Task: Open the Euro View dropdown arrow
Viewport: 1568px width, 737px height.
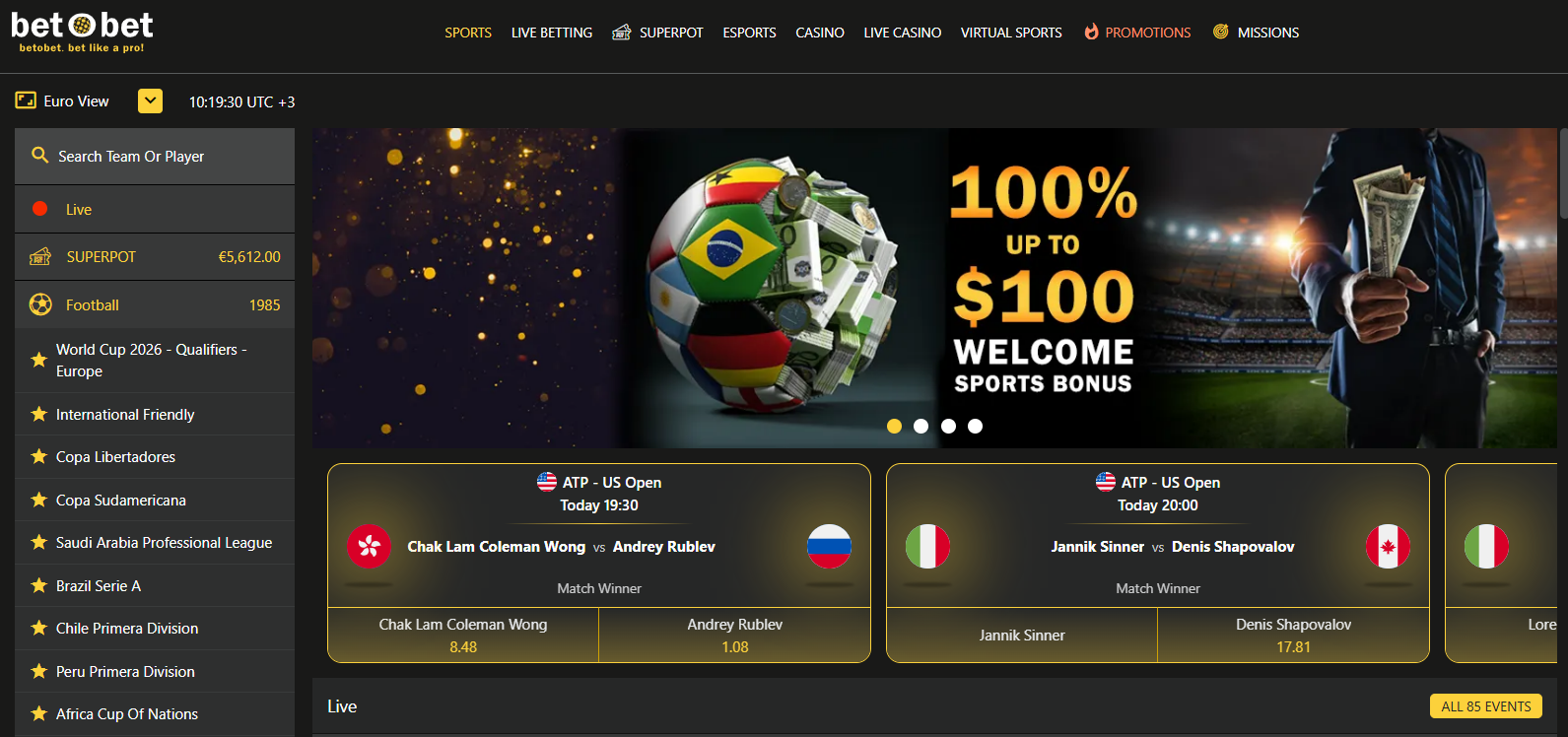Action: [x=150, y=100]
